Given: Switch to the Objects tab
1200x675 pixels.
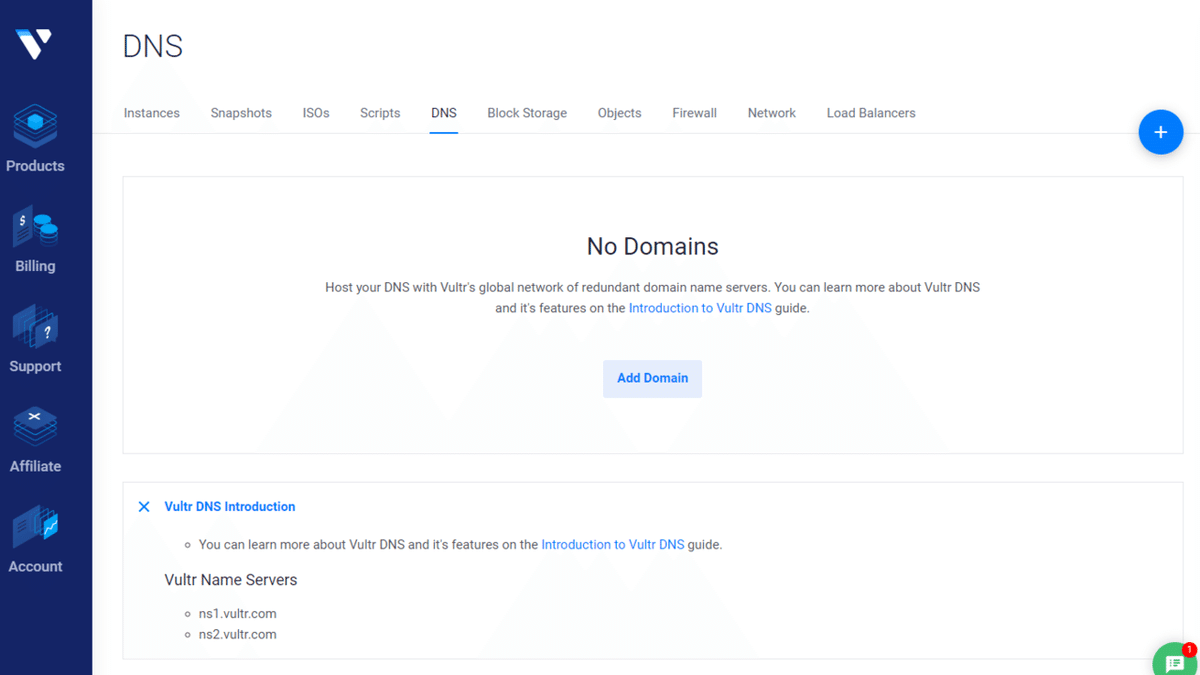Looking at the screenshot, I should [x=620, y=113].
